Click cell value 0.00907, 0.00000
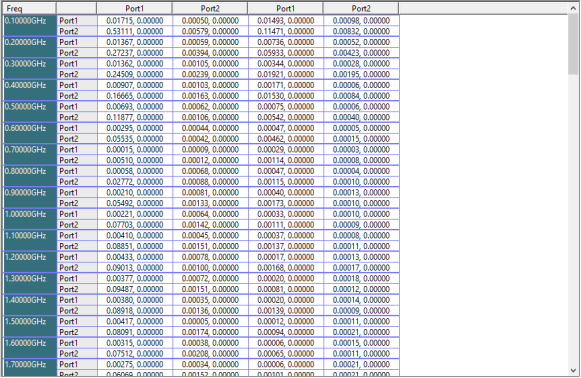581x378 pixels. click(135, 85)
